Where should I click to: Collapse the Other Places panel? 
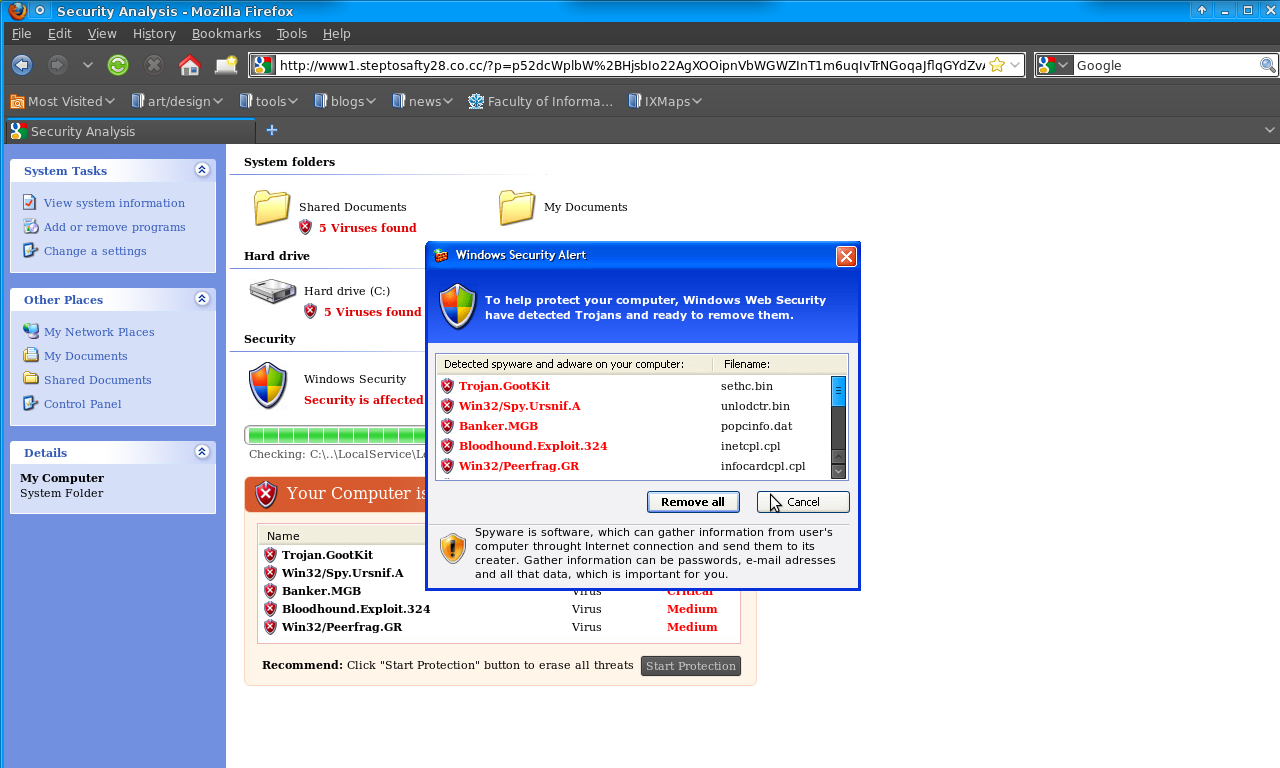pyautogui.click(x=202, y=299)
